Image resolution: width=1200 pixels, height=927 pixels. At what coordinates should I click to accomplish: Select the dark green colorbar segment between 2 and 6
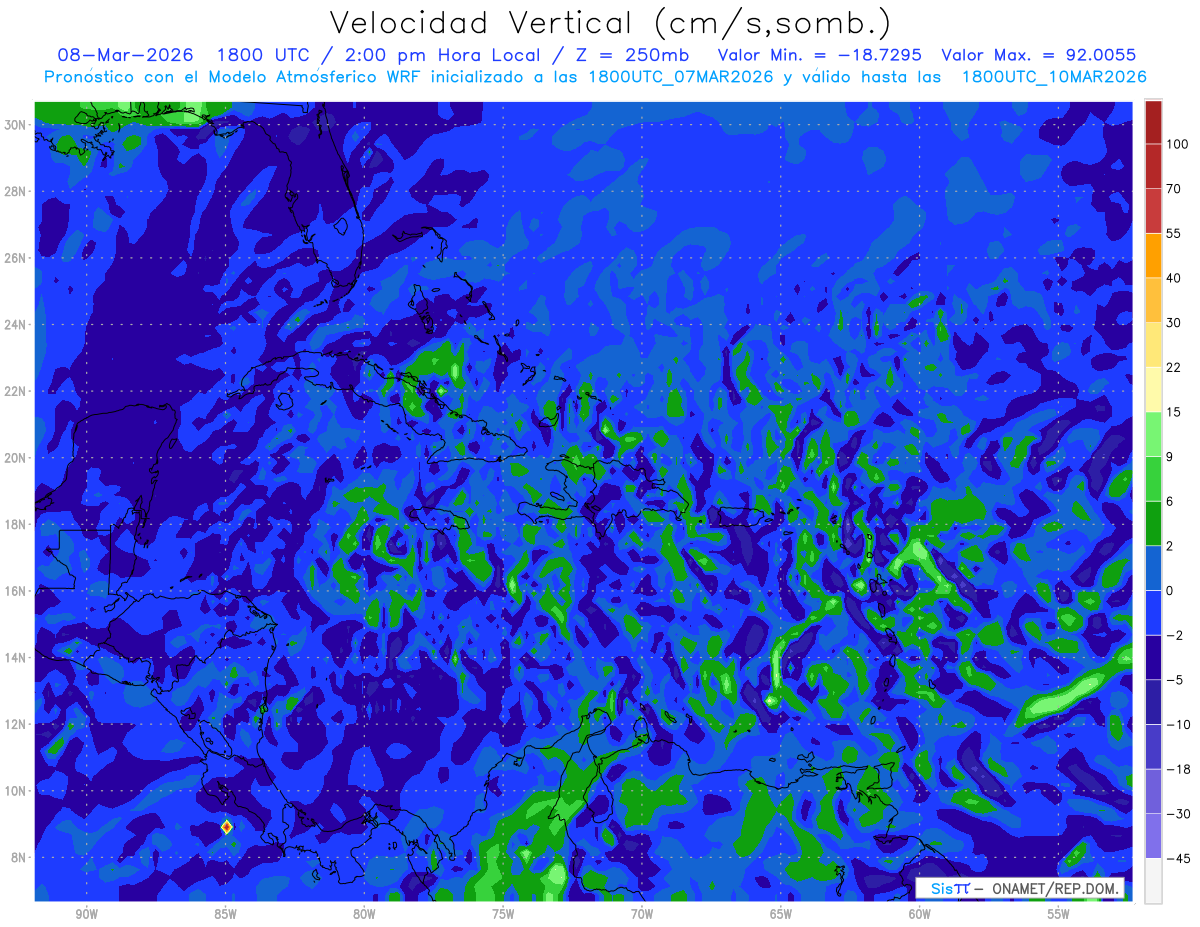pyautogui.click(x=1153, y=523)
